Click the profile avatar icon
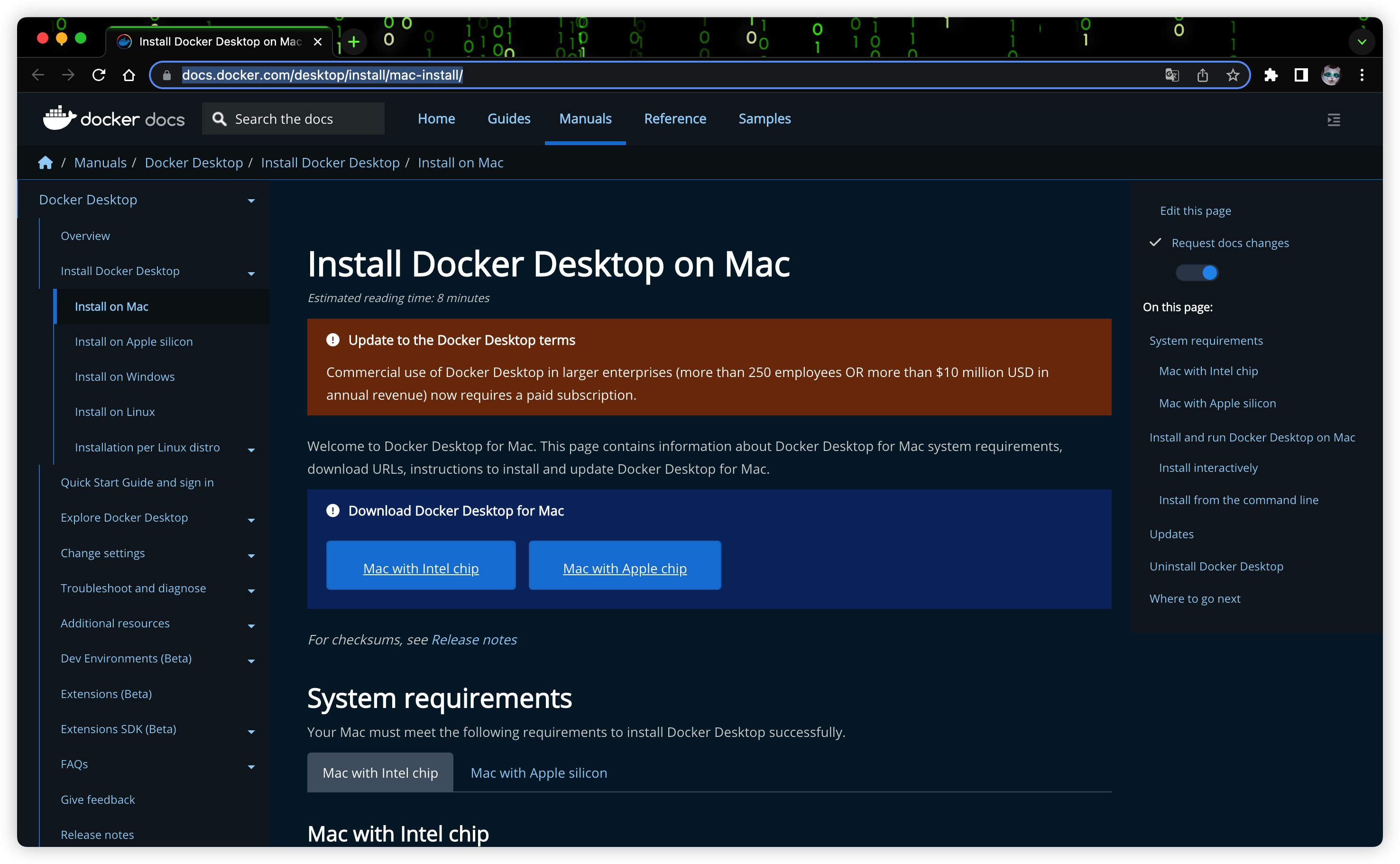Screen dimensions: 1400x864 tap(1331, 75)
